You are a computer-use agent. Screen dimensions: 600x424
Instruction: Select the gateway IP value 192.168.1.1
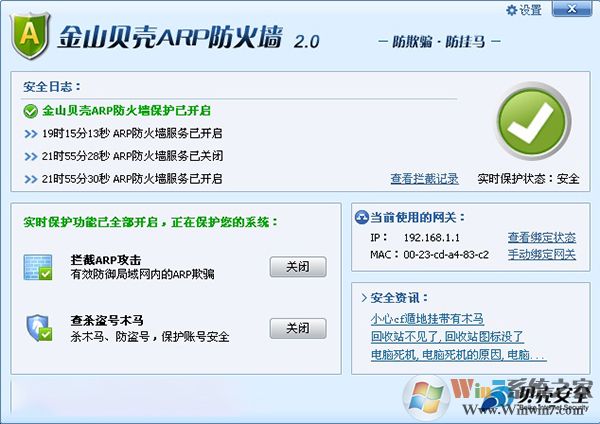coord(432,238)
